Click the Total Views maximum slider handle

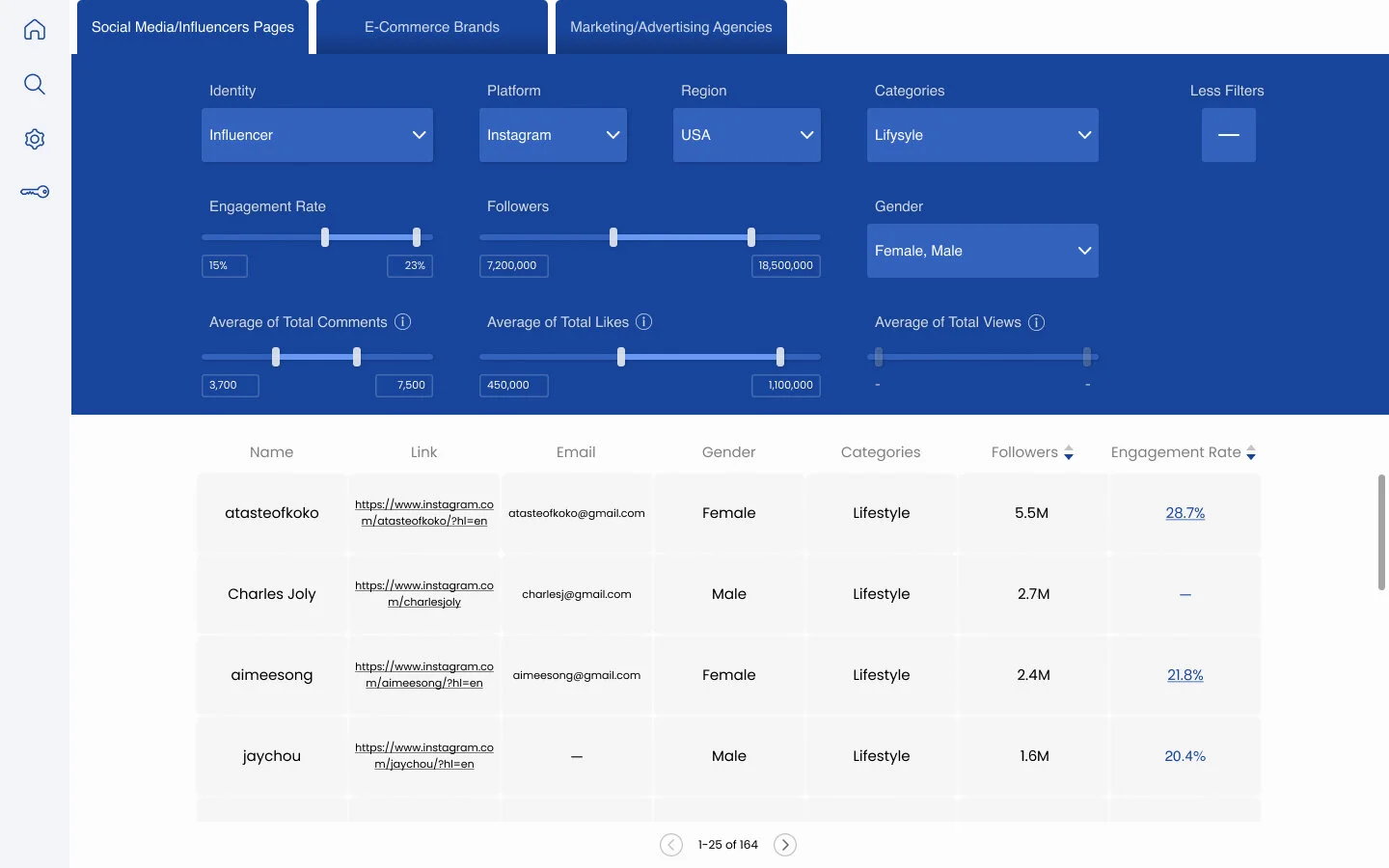pyautogui.click(x=1087, y=357)
